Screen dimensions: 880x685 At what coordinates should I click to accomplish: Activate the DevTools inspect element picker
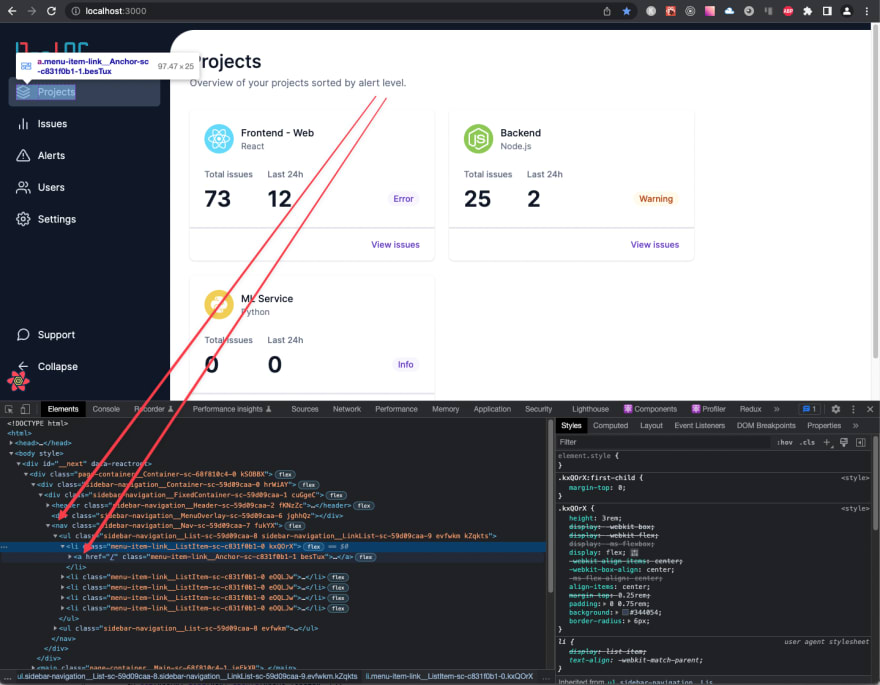click(9, 410)
